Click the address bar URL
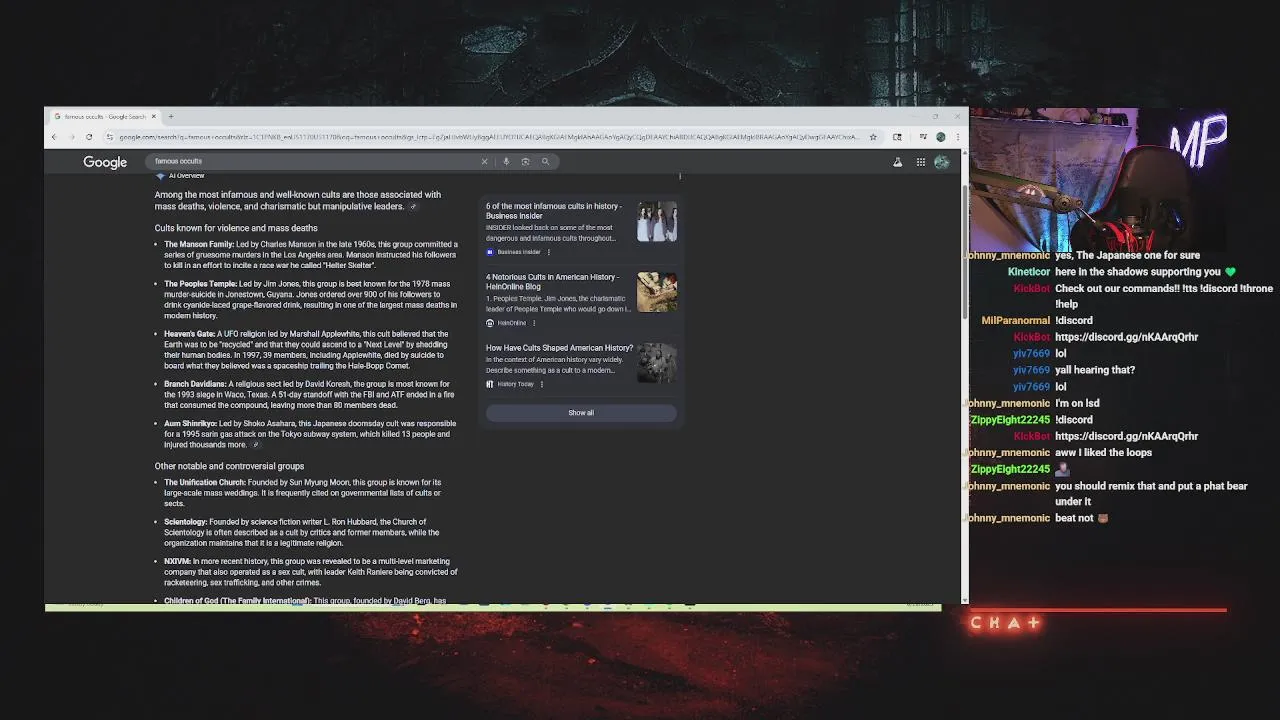The image size is (1280, 720). click(488, 137)
